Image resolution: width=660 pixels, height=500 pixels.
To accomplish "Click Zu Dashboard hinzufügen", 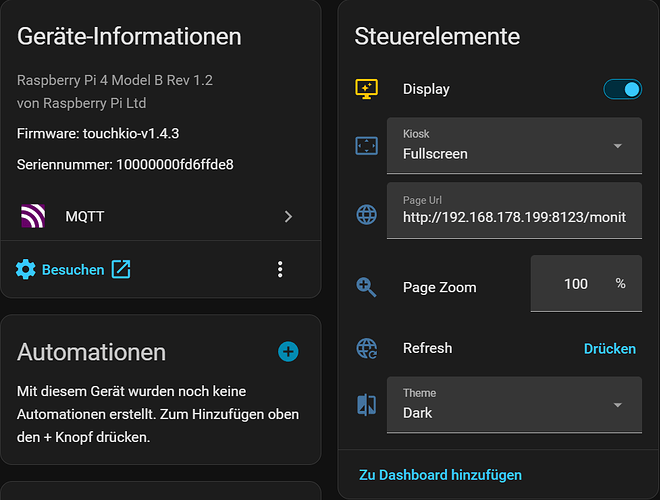I will coord(440,475).
